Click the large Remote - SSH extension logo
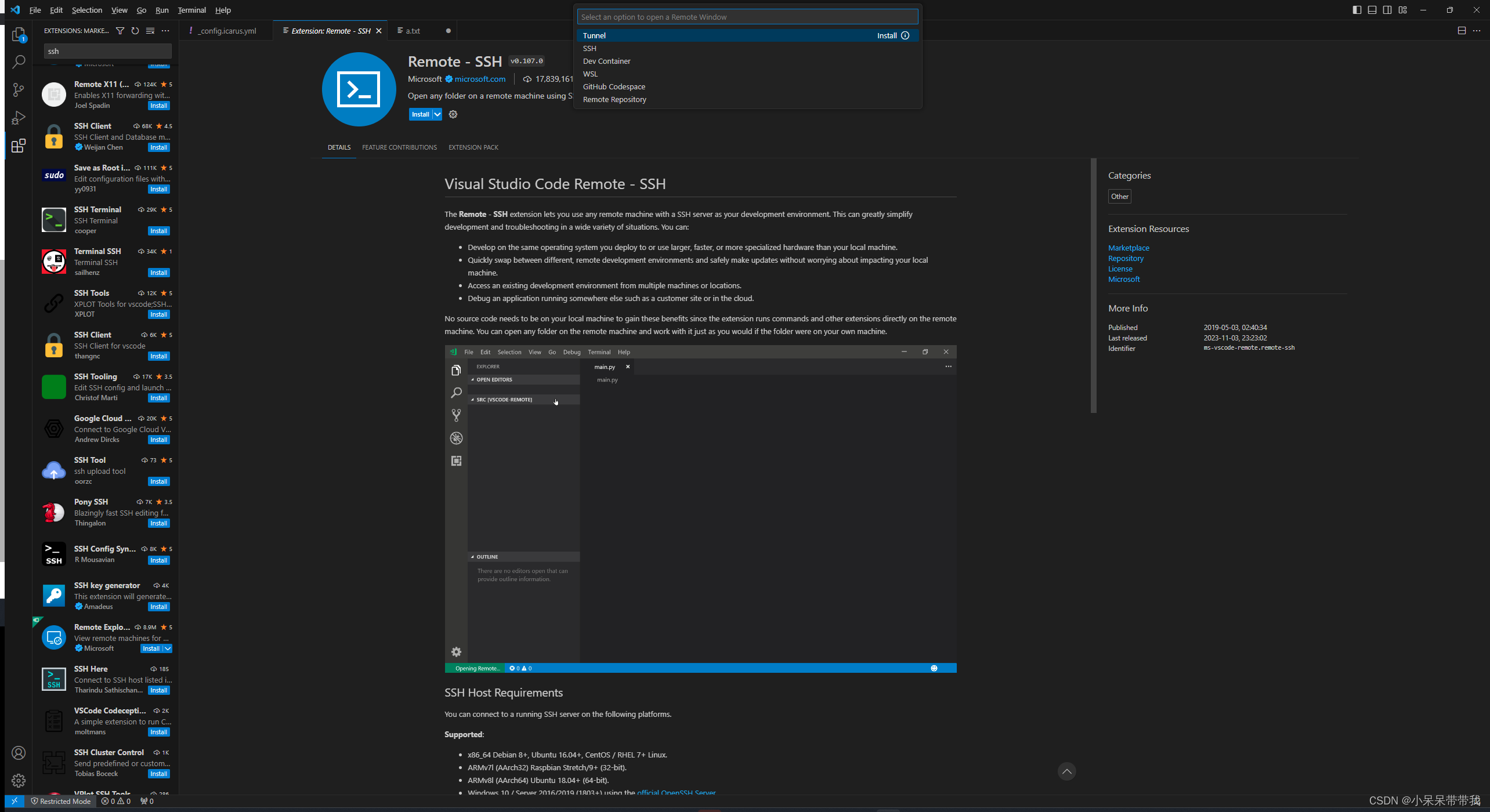Viewport: 1490px width, 812px height. [359, 89]
